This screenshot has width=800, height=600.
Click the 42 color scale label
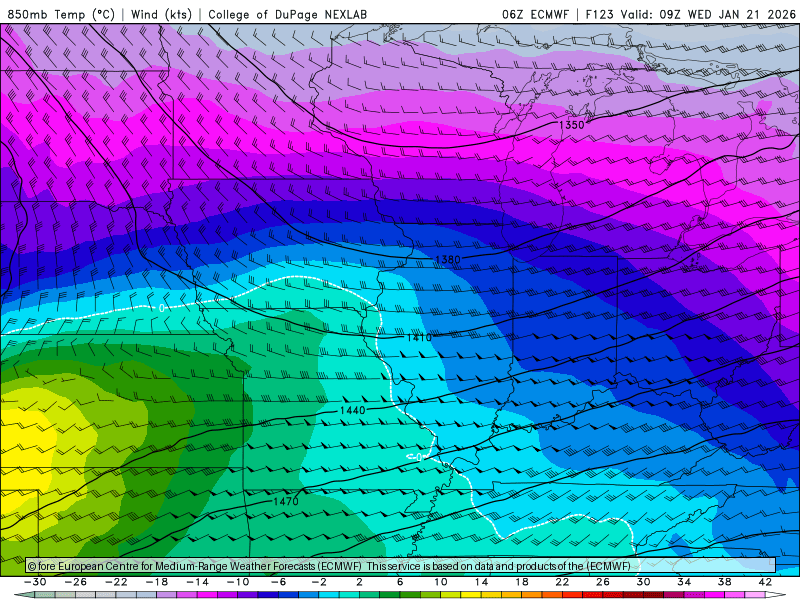point(765,582)
